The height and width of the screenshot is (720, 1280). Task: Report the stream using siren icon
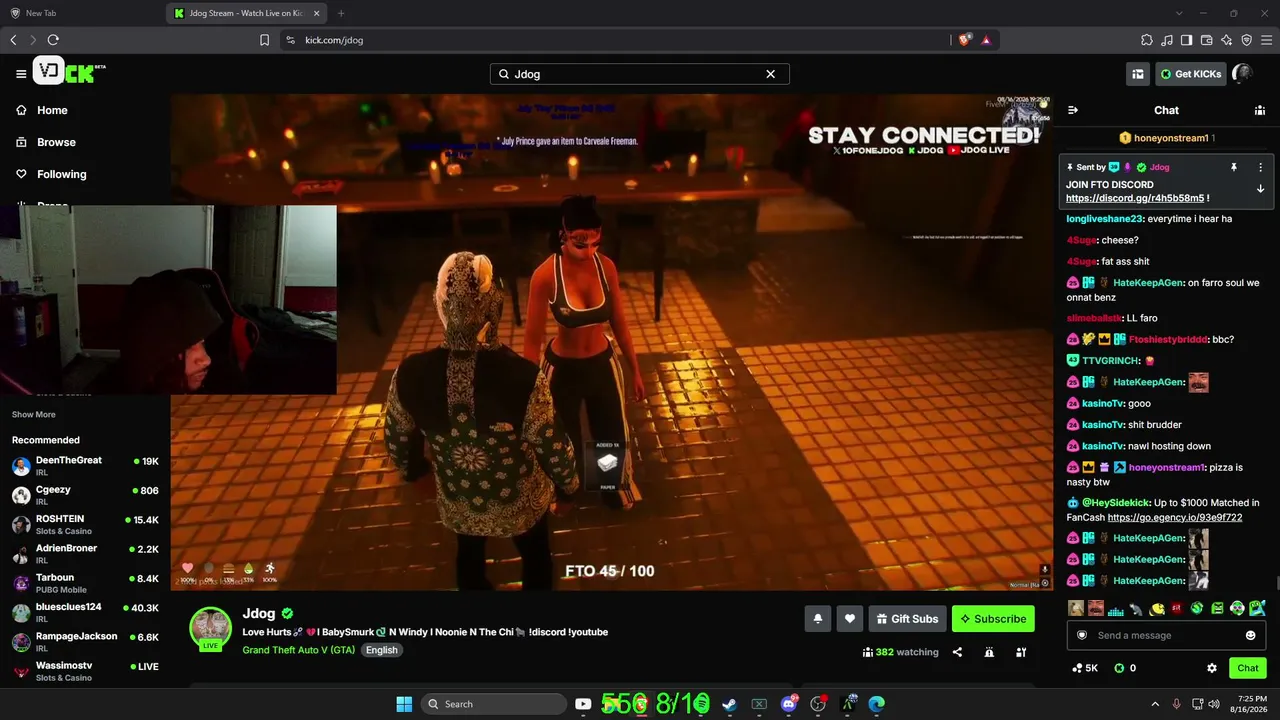point(989,652)
